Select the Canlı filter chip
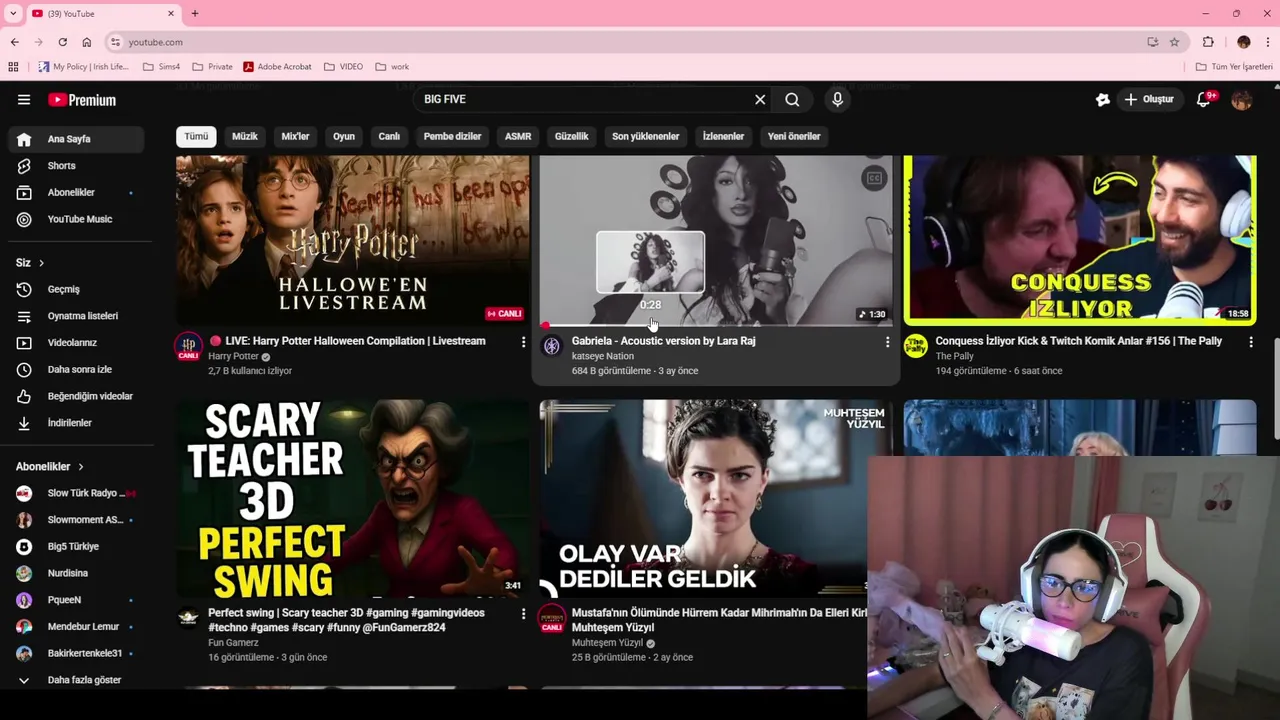Screen dimensions: 1280x720 click(389, 136)
